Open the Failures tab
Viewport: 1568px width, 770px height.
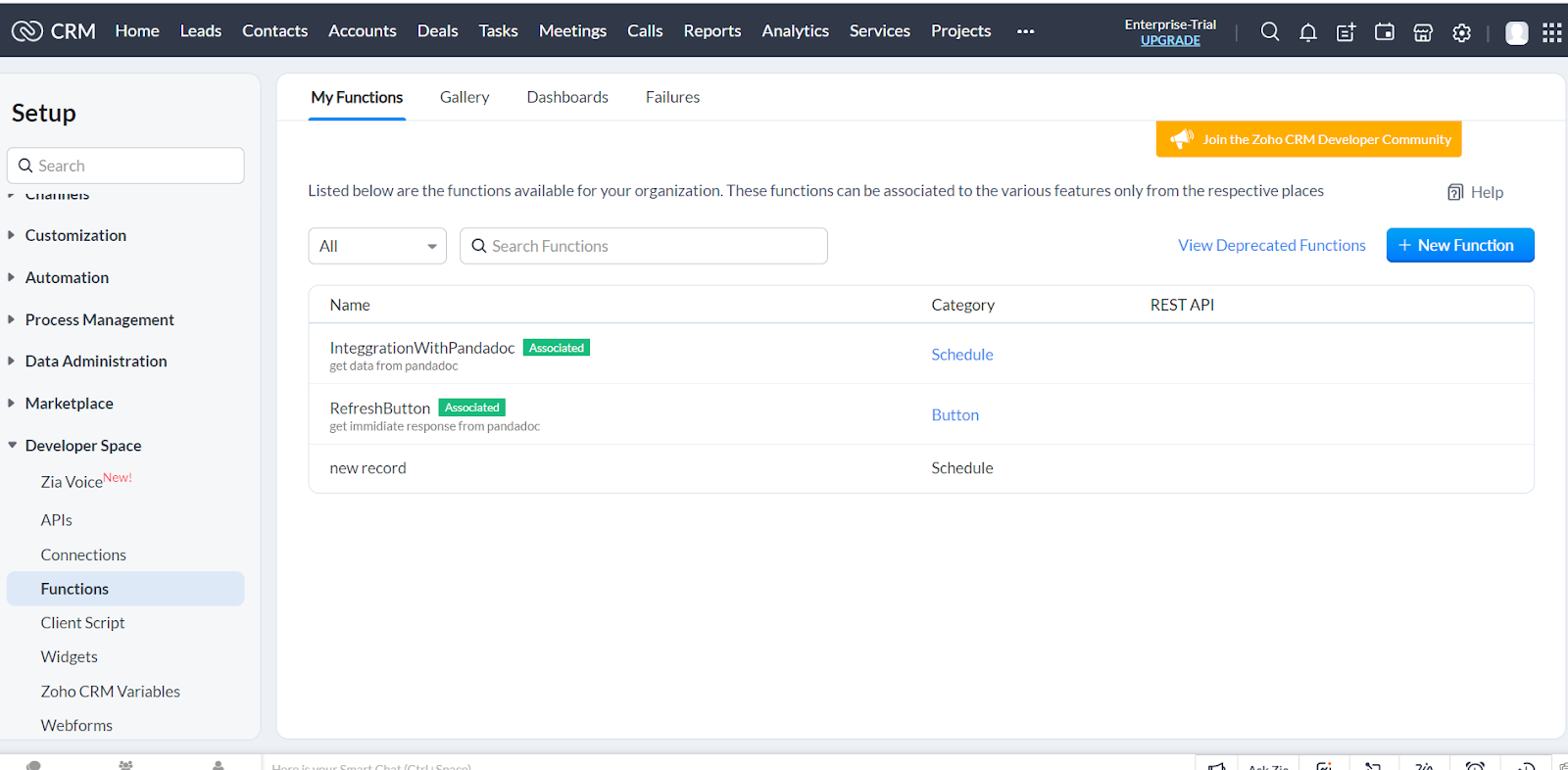click(x=672, y=97)
